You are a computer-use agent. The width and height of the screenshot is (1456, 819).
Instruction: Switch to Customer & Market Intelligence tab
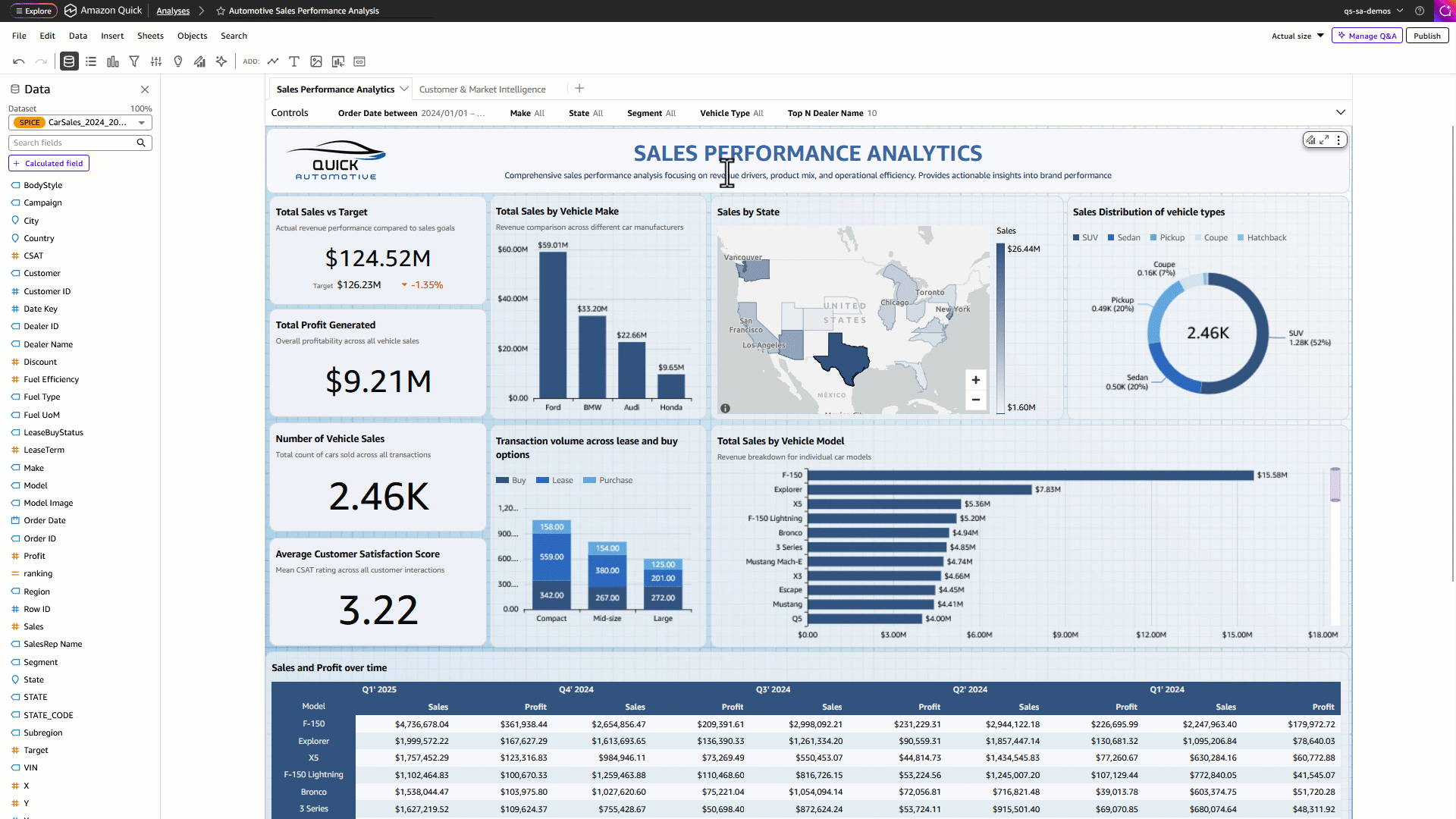coord(482,89)
